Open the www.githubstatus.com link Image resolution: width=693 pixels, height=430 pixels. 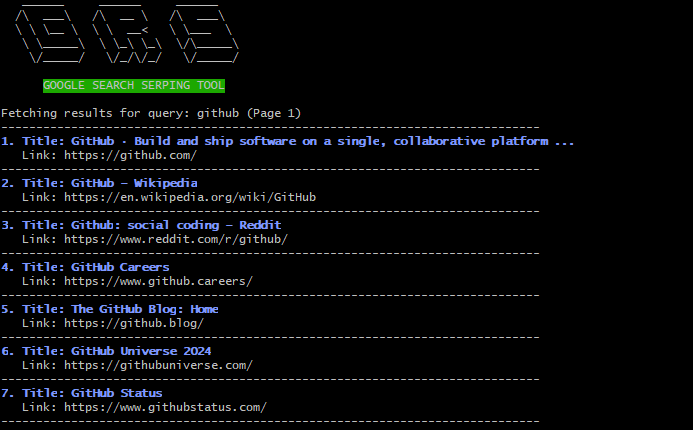(165, 407)
